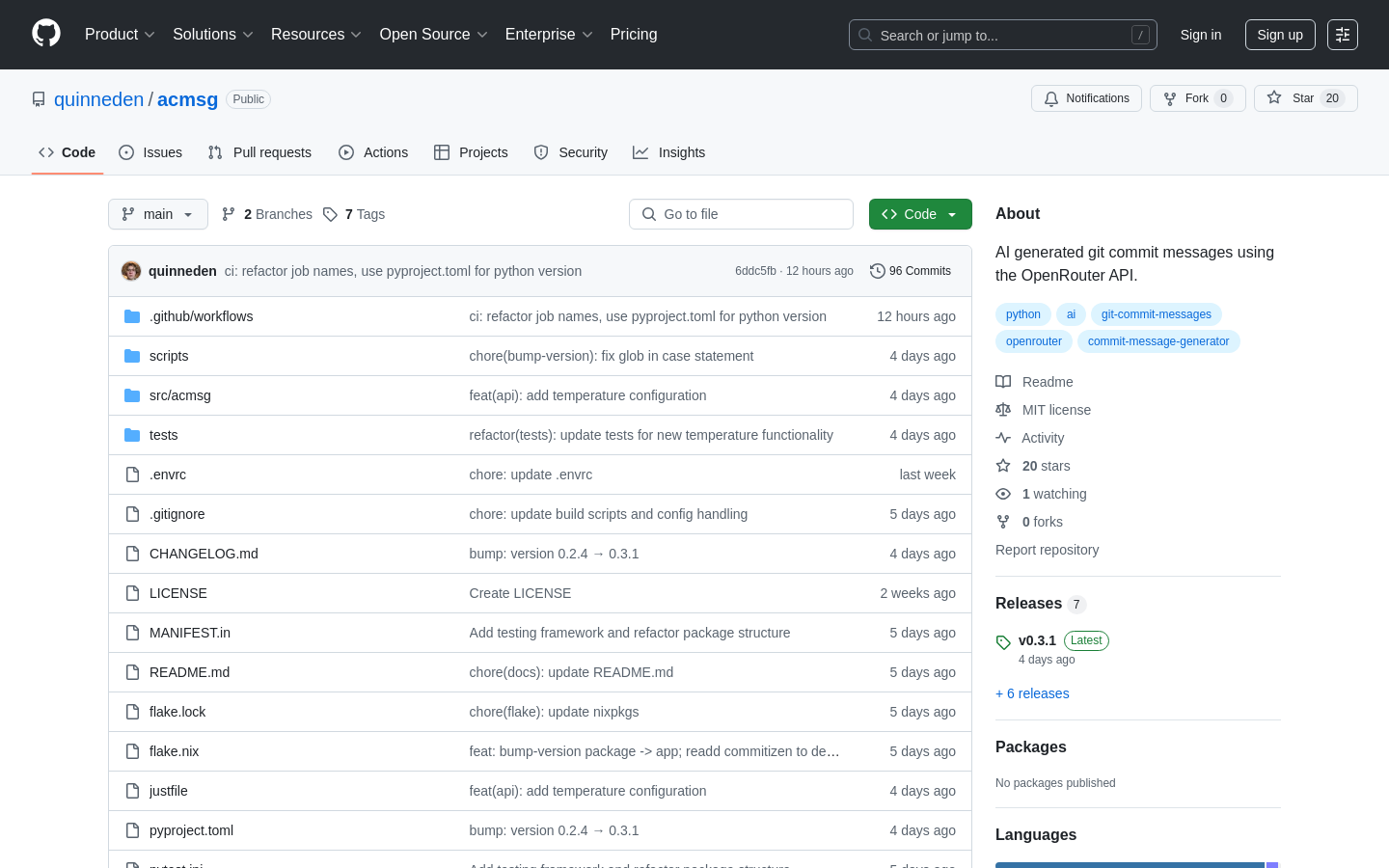Expand the Open Source menu
Image resolution: width=1389 pixels, height=868 pixels.
[x=434, y=35]
